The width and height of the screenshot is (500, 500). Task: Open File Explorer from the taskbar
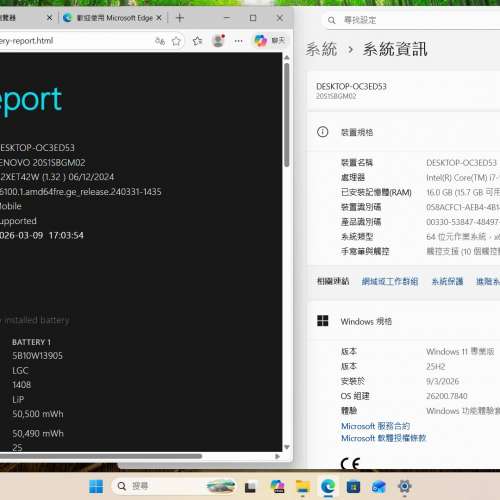point(303,487)
